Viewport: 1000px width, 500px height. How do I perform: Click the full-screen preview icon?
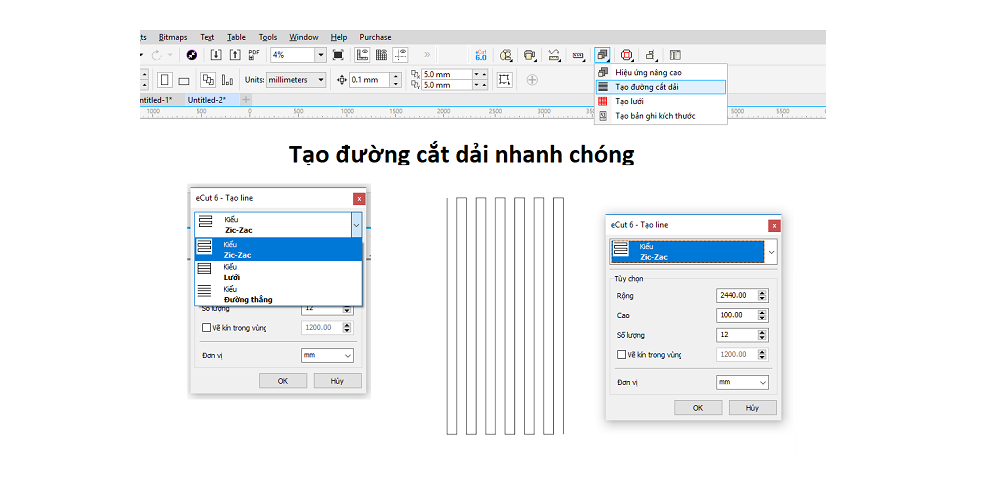click(x=339, y=55)
